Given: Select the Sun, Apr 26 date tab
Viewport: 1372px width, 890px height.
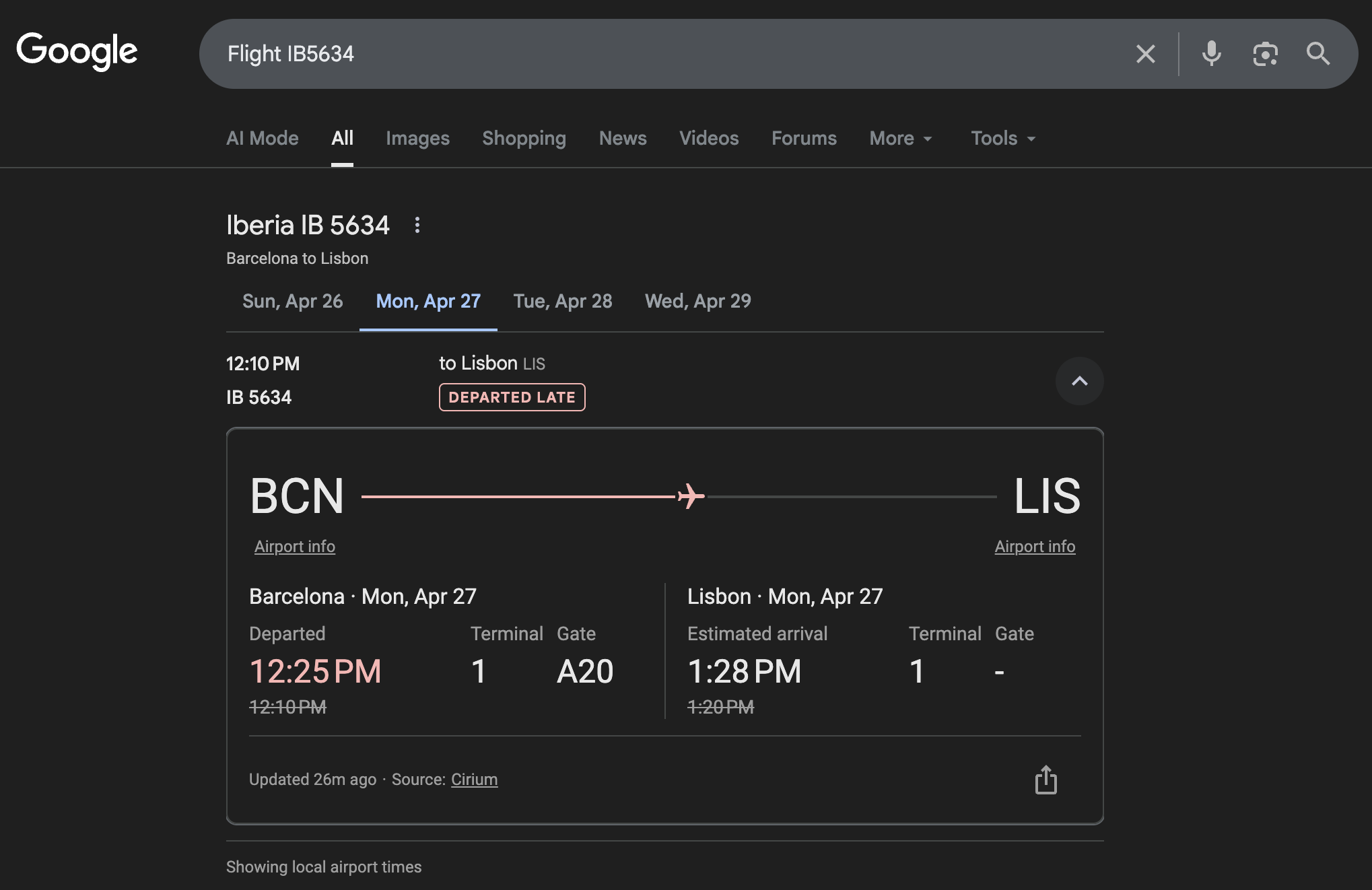Looking at the screenshot, I should click(x=293, y=301).
